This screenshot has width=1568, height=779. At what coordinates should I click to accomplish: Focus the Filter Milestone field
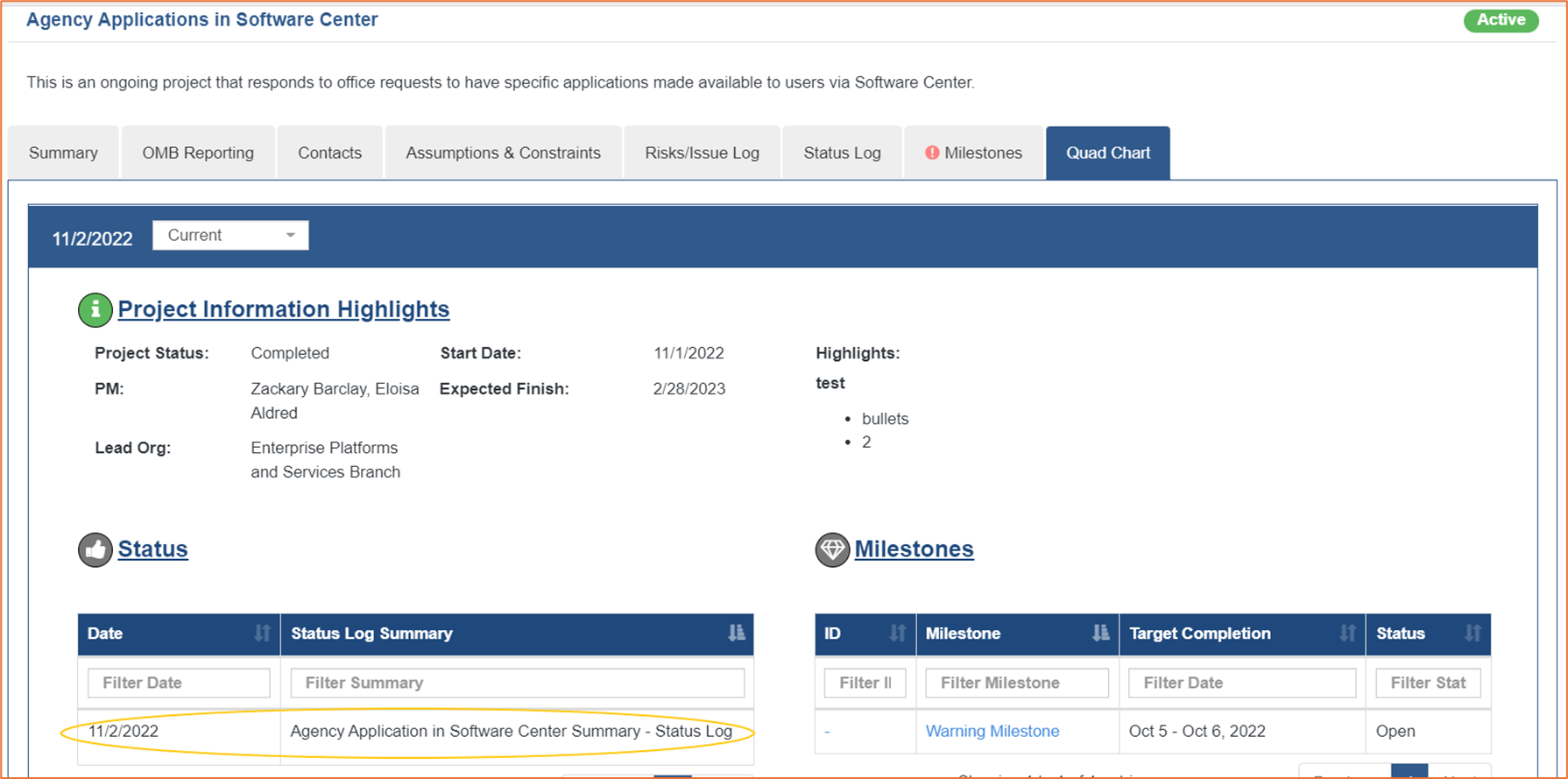pos(1017,683)
